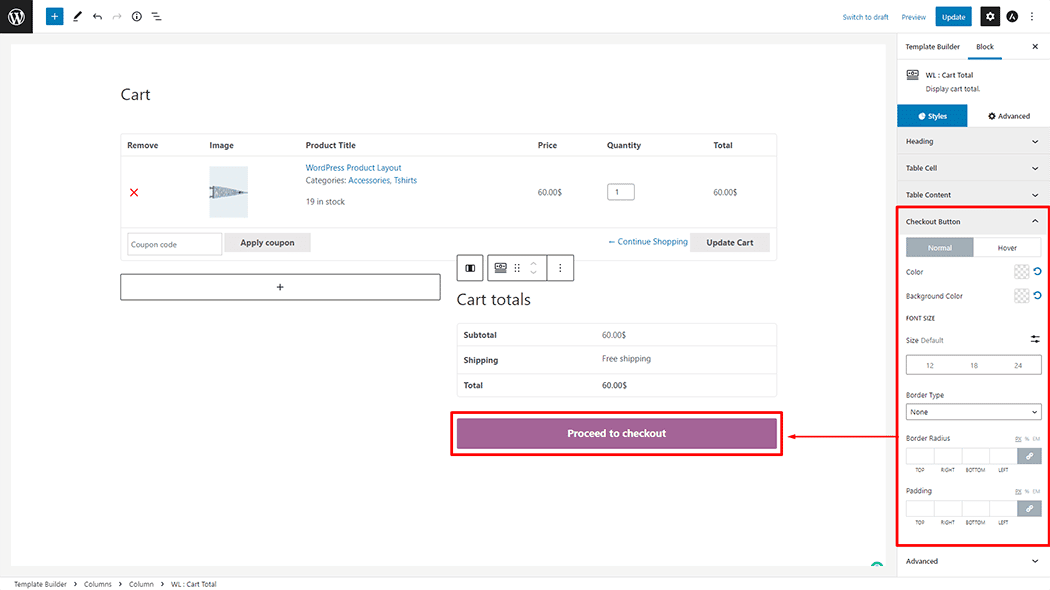Click the red remove product X icon
1050x590 pixels.
[x=134, y=192]
